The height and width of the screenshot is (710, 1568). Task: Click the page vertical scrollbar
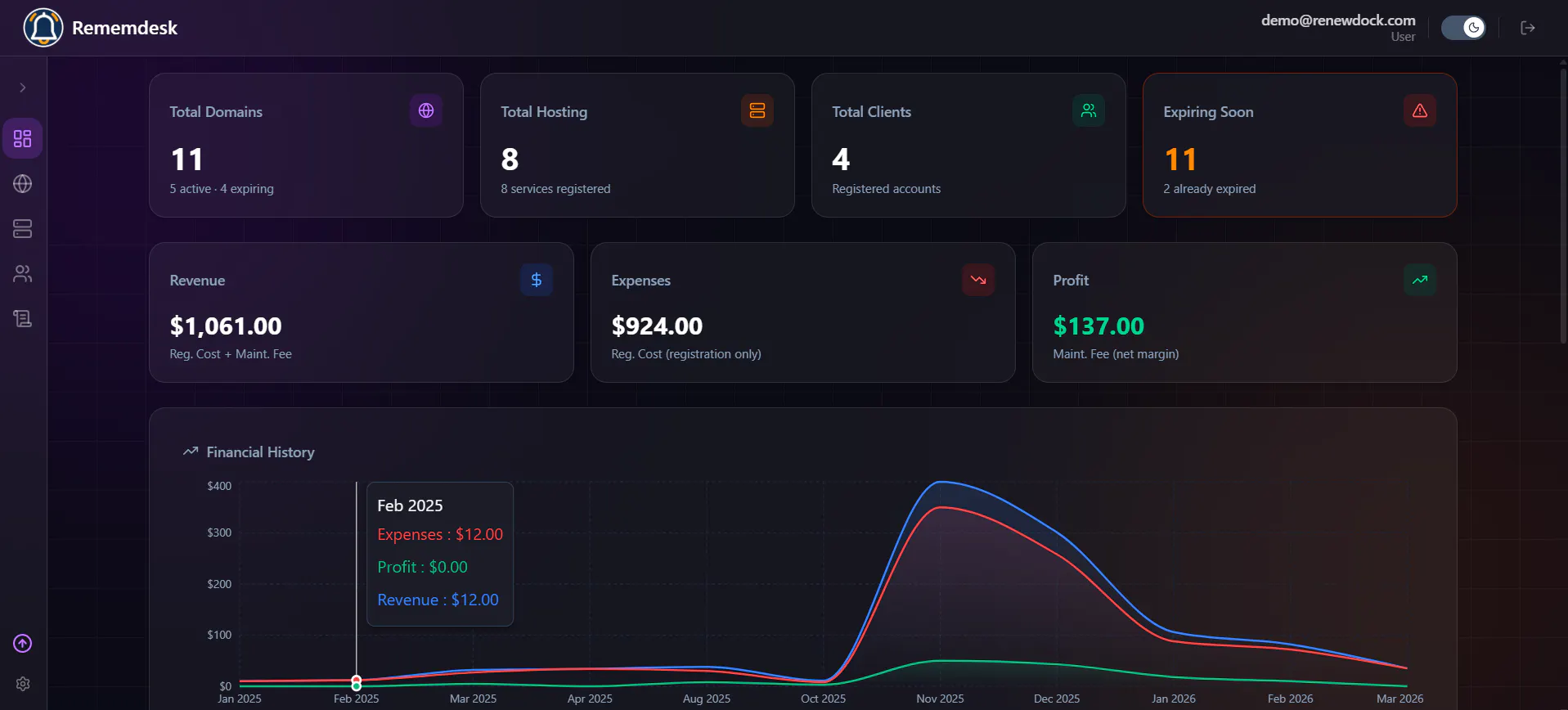click(1563, 204)
